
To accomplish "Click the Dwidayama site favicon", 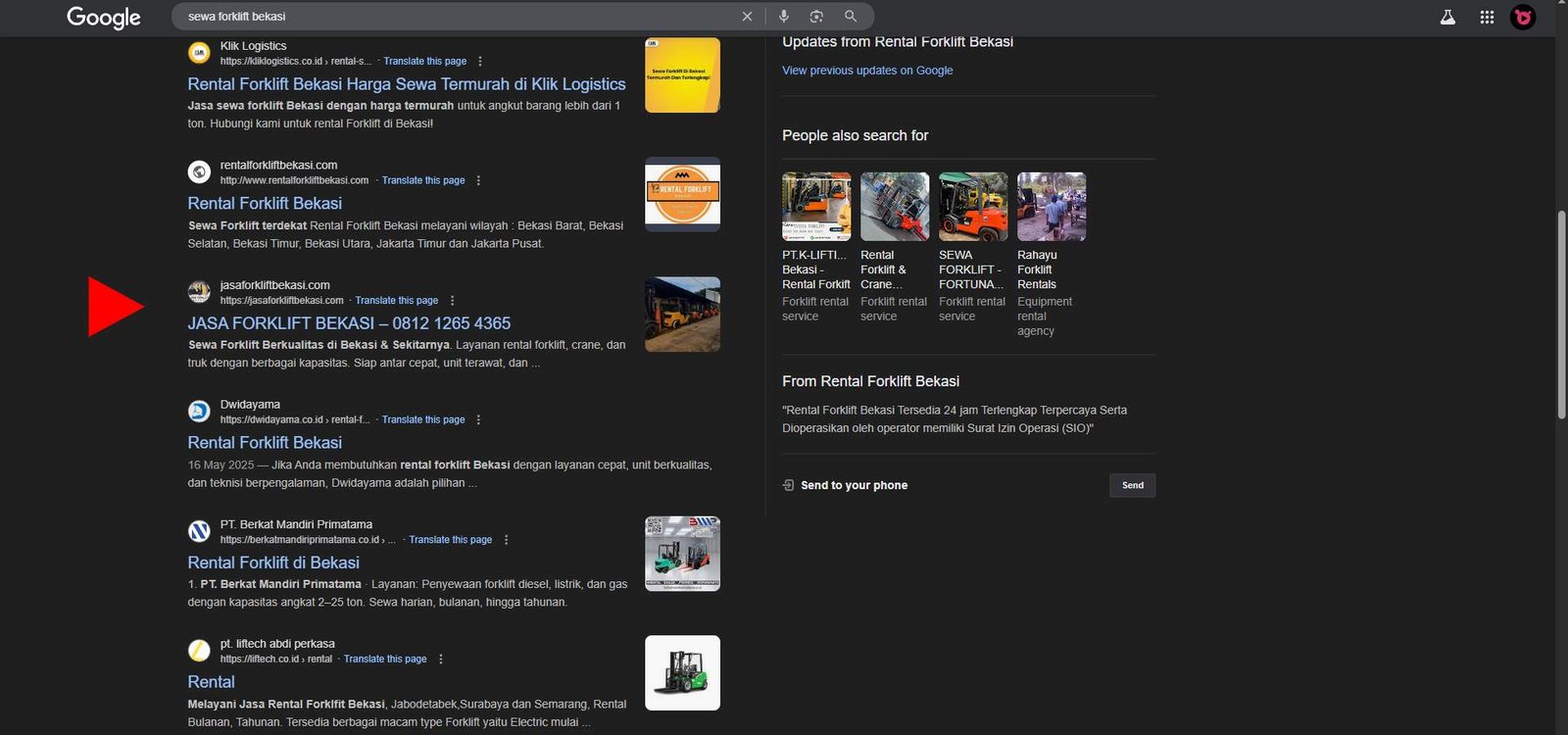I will (x=199, y=412).
